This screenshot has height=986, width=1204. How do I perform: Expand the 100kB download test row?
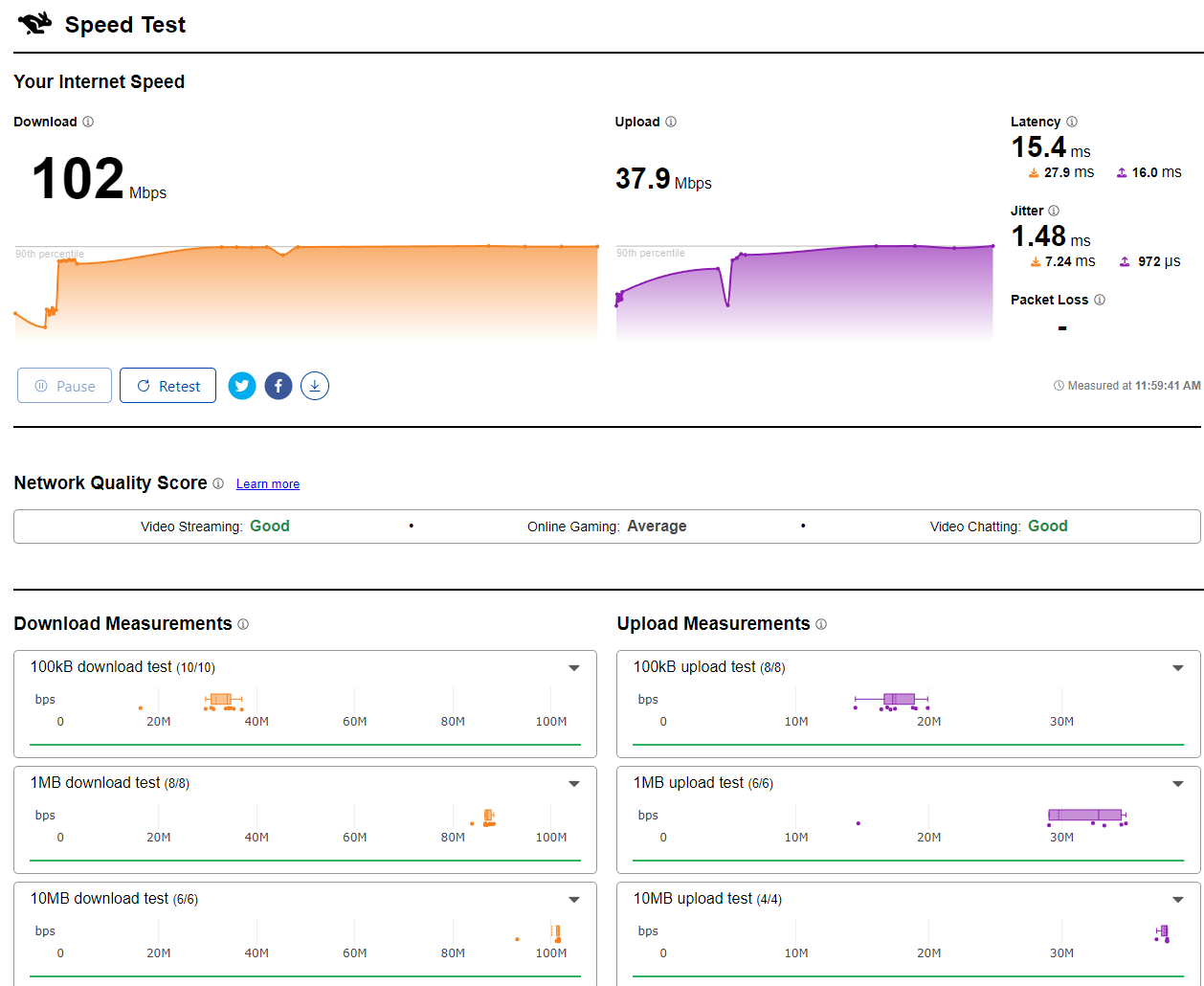click(574, 668)
